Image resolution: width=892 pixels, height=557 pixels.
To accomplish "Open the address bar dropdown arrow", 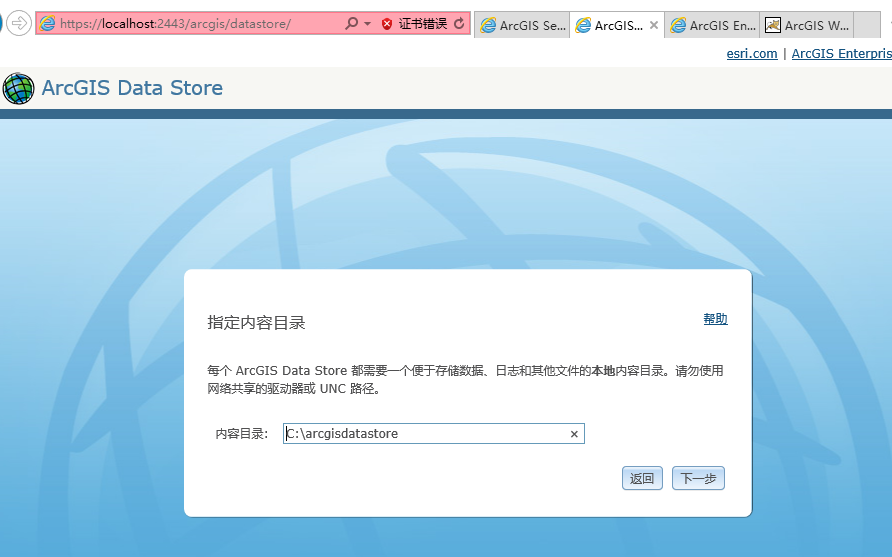I will tap(367, 24).
